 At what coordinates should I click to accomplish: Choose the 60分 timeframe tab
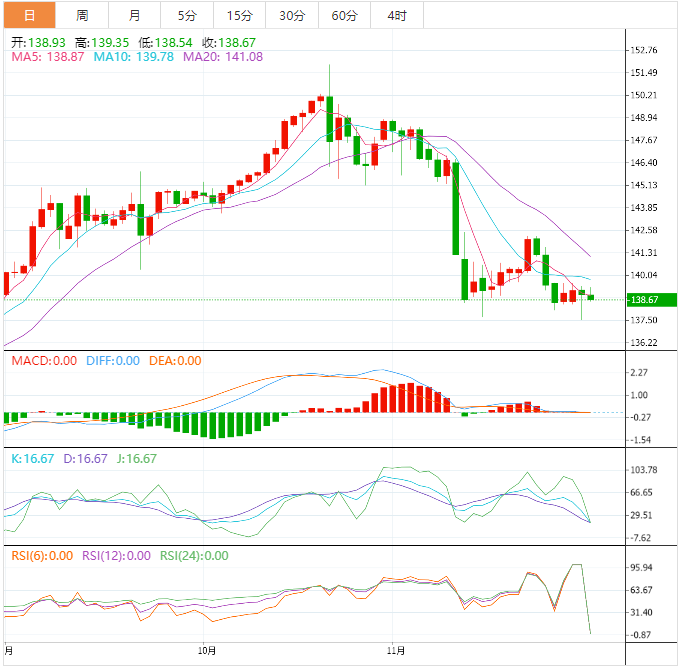344,15
